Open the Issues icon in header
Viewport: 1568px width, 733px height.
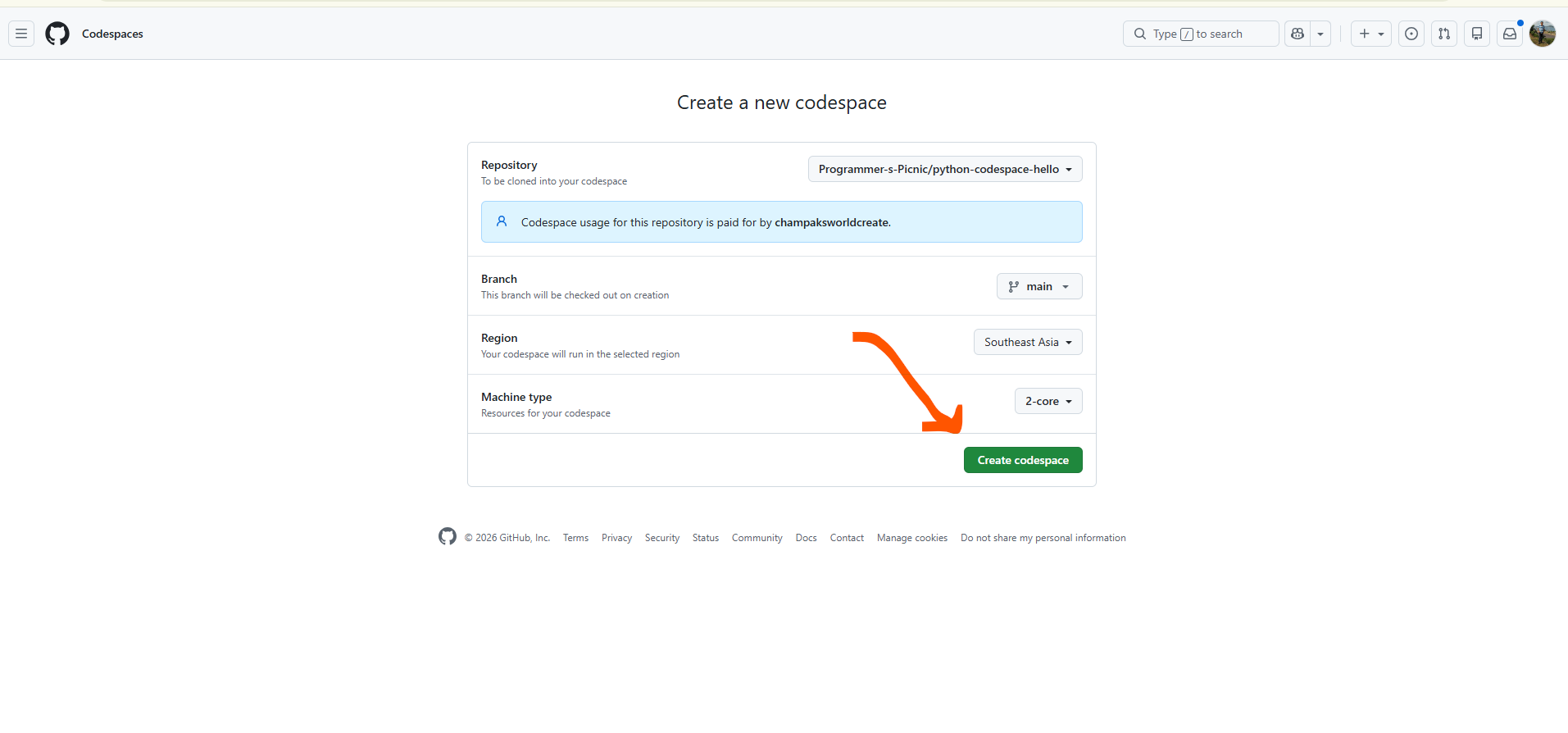coord(1411,34)
